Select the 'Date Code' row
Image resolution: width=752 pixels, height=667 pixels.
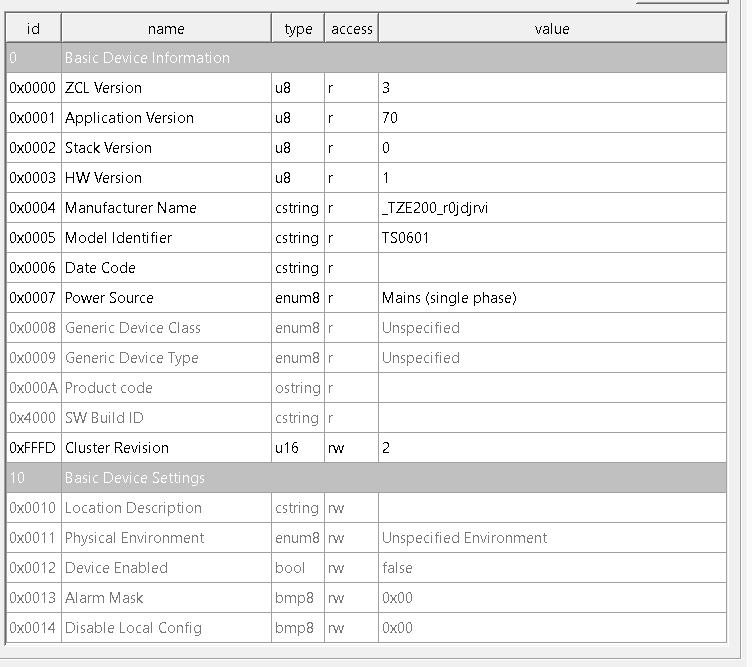(366, 268)
